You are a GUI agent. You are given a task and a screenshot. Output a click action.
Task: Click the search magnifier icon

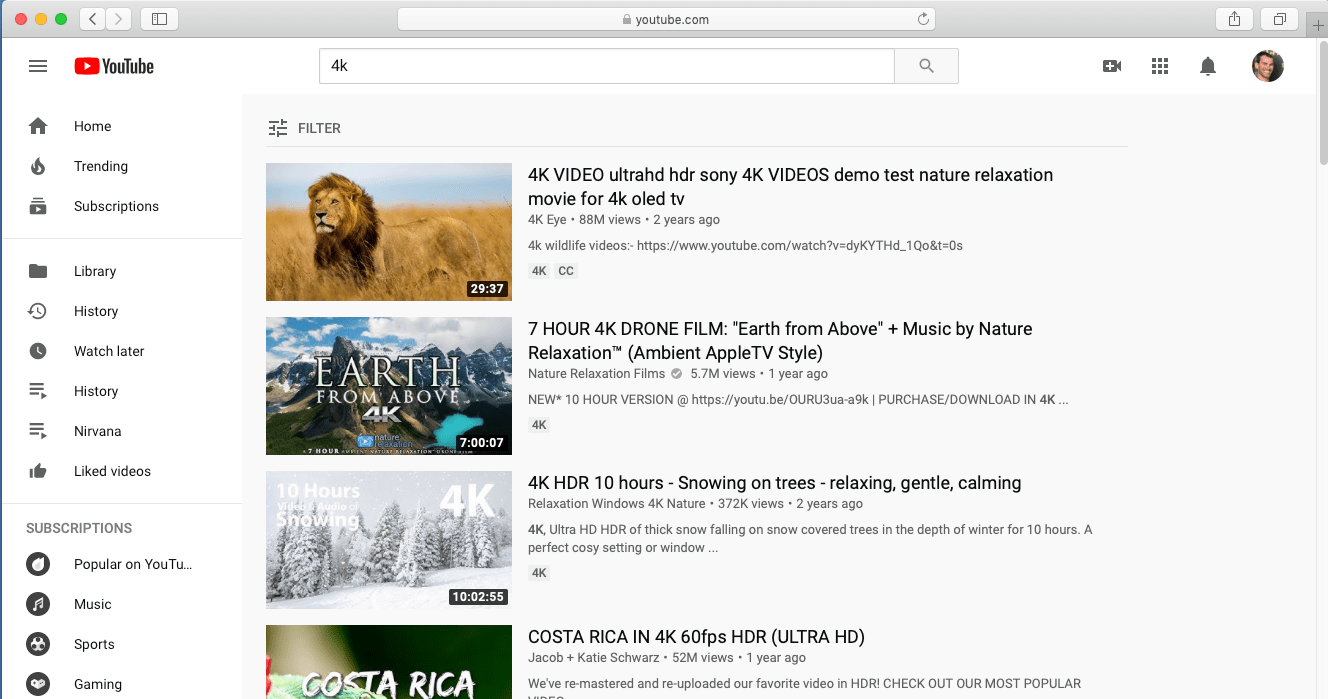(x=925, y=66)
